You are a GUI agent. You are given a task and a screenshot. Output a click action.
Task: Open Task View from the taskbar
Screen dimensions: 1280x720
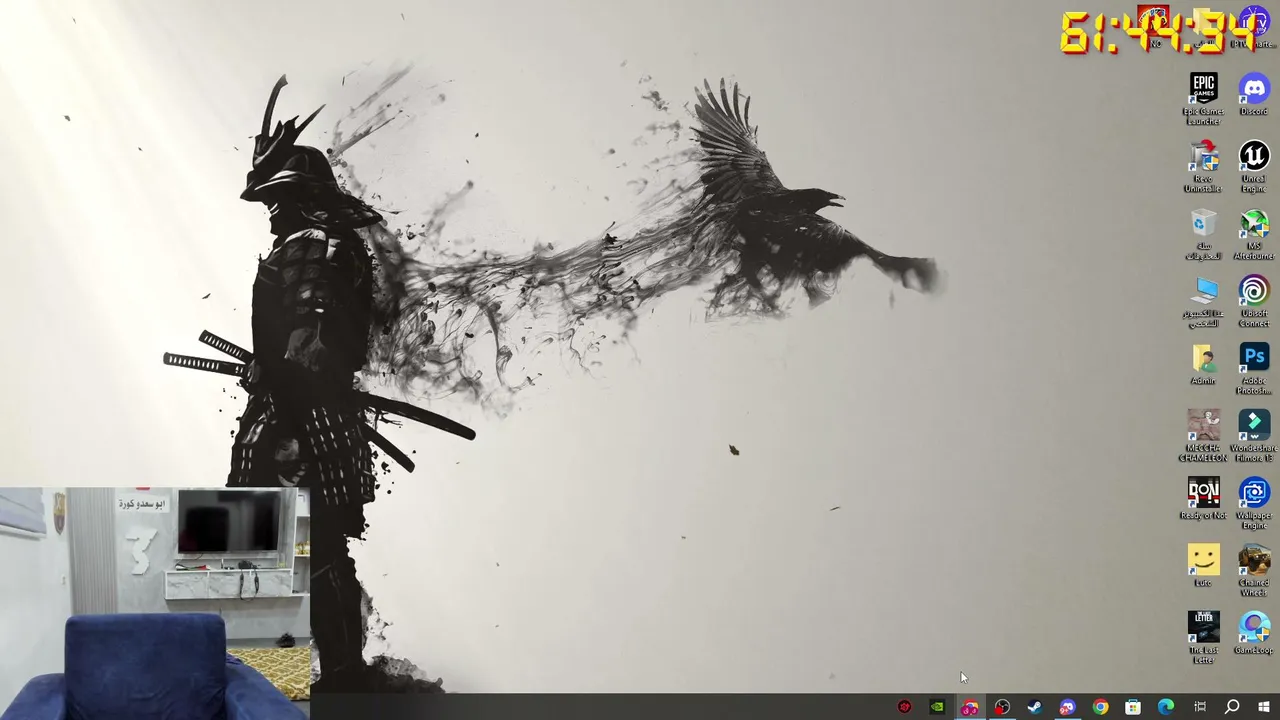(1200, 707)
